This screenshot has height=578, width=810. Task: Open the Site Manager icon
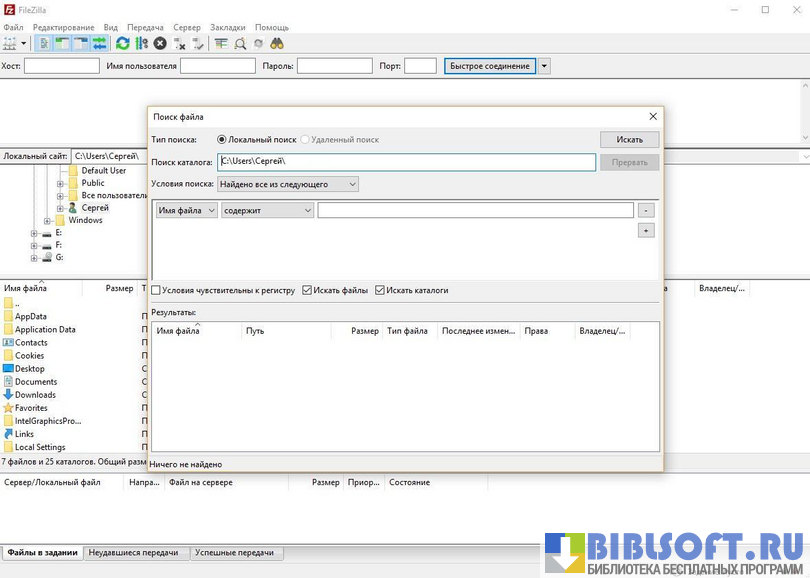point(10,44)
